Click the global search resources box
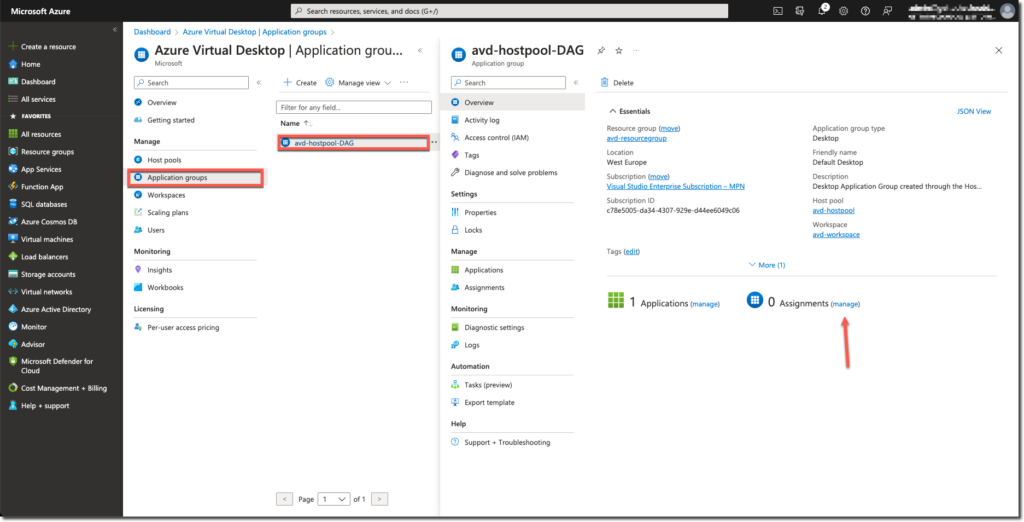The height and width of the screenshot is (522, 1024). [509, 11]
